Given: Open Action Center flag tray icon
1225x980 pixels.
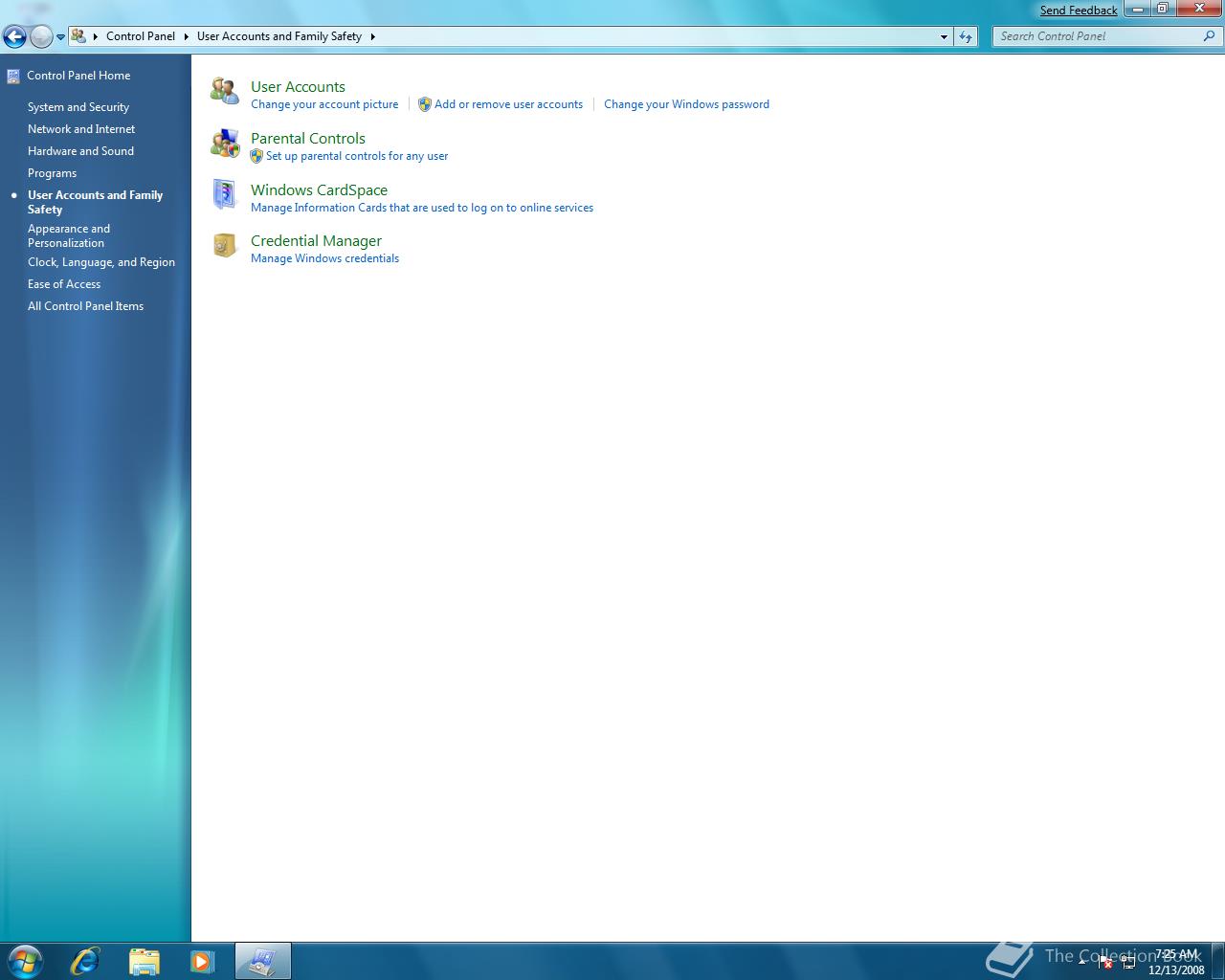Looking at the screenshot, I should point(1104,962).
